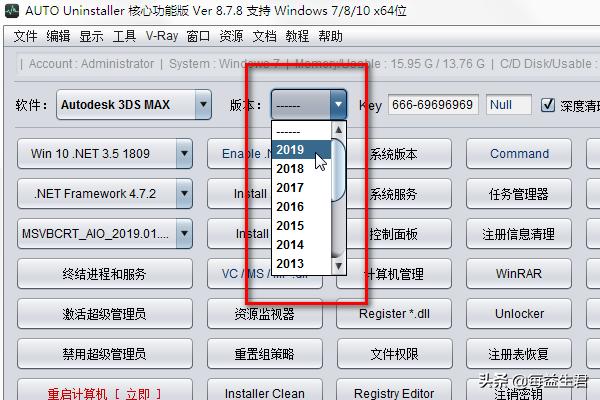Click the version list scroll down arrow
The height and width of the screenshot is (400, 600).
(339, 266)
